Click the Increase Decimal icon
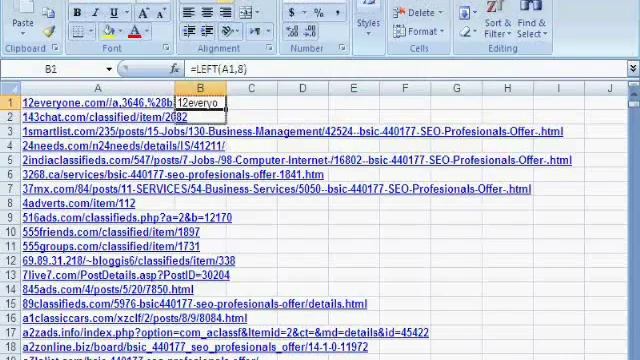This screenshot has height=360, width=640. click(x=292, y=31)
